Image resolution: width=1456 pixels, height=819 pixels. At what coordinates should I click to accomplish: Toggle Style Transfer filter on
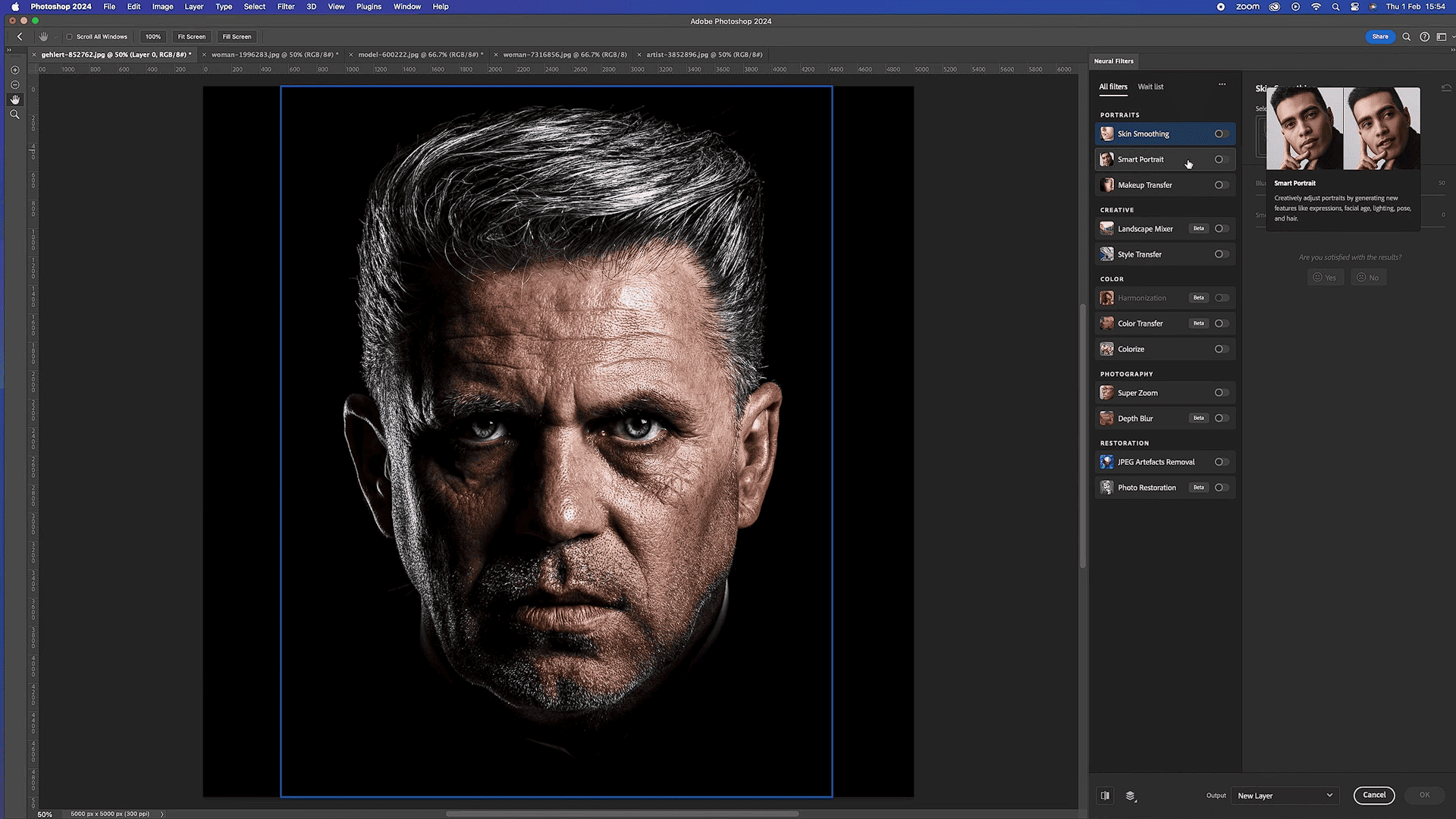pyautogui.click(x=1221, y=255)
